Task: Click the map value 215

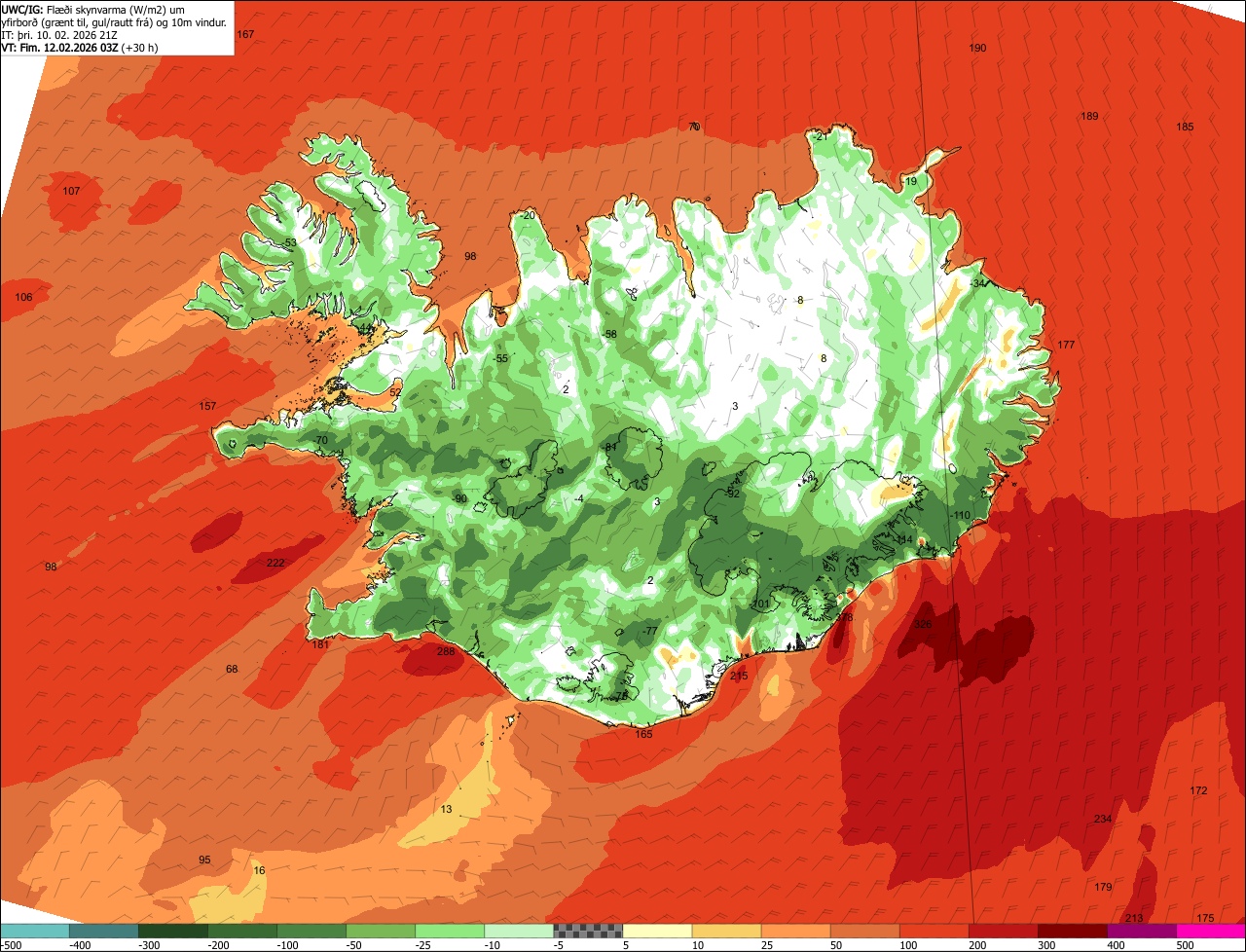Action: pos(739,676)
